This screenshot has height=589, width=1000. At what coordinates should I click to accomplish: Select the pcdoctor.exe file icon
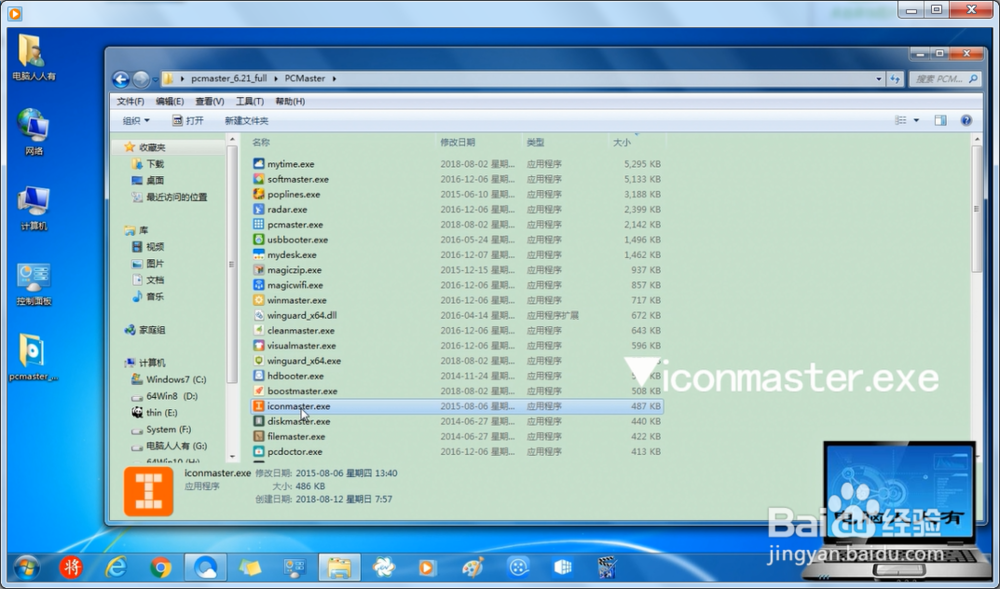(x=258, y=451)
